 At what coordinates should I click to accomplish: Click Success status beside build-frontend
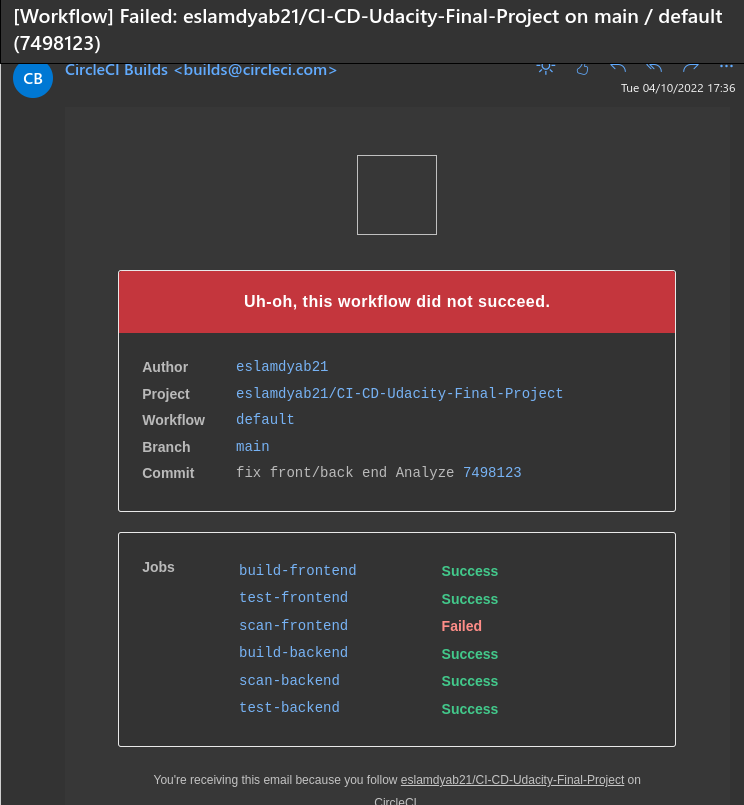pos(470,571)
